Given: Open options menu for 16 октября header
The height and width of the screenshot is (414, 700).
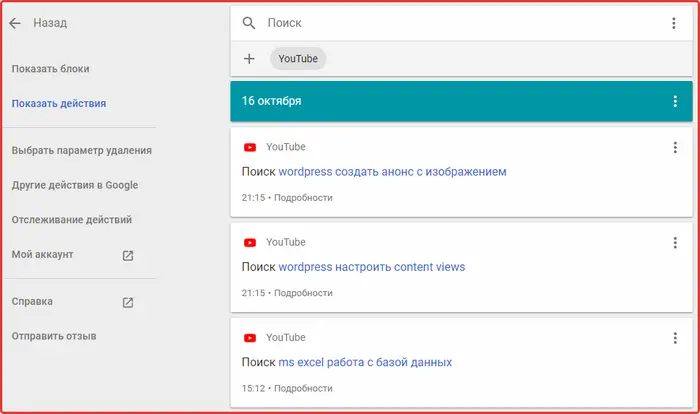Looking at the screenshot, I should (x=675, y=101).
